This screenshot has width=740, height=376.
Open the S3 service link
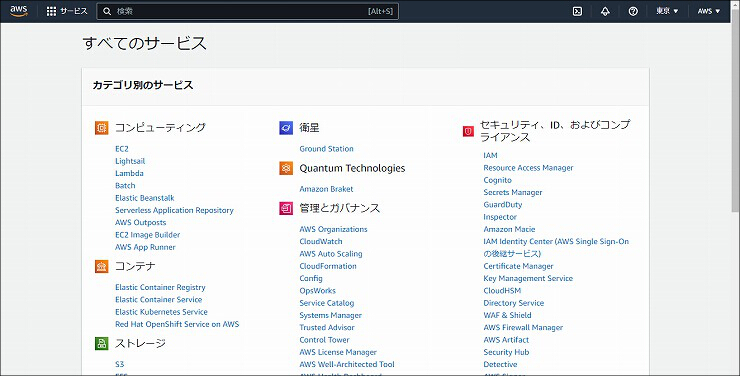click(x=119, y=364)
